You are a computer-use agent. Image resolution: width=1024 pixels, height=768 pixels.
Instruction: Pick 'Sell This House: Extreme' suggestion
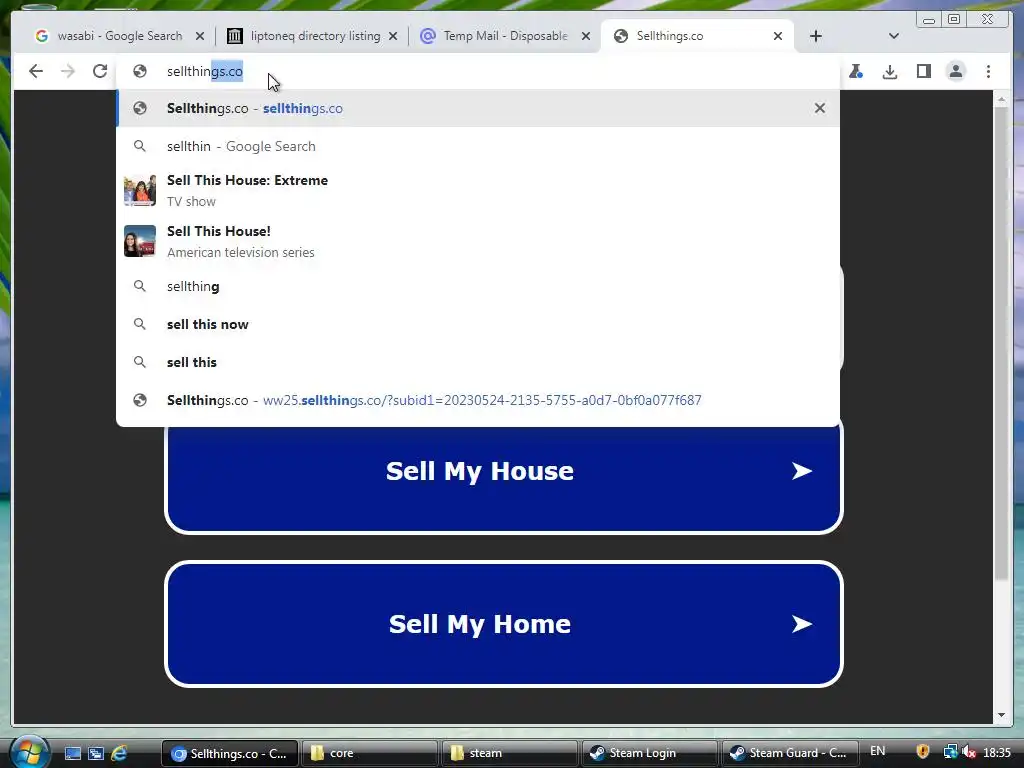point(477,191)
